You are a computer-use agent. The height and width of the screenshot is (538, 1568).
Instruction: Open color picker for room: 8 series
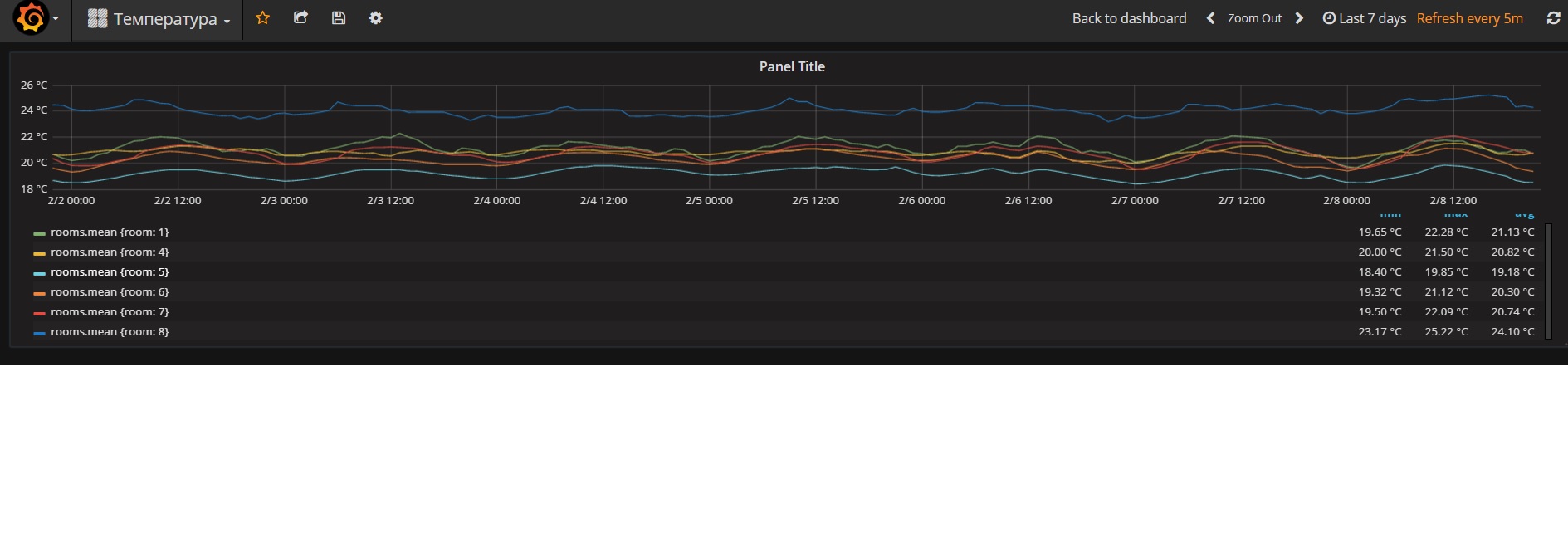click(x=39, y=333)
